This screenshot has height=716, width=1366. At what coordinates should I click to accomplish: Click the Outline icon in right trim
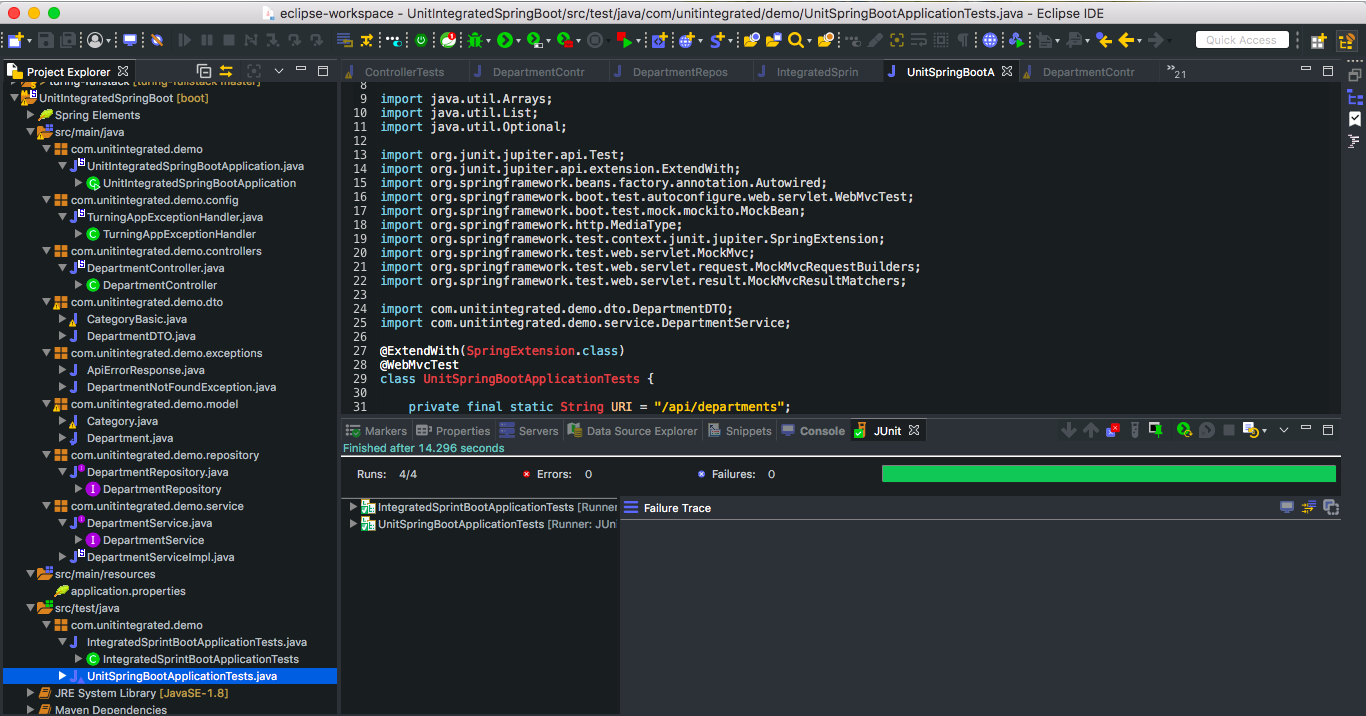click(1355, 97)
